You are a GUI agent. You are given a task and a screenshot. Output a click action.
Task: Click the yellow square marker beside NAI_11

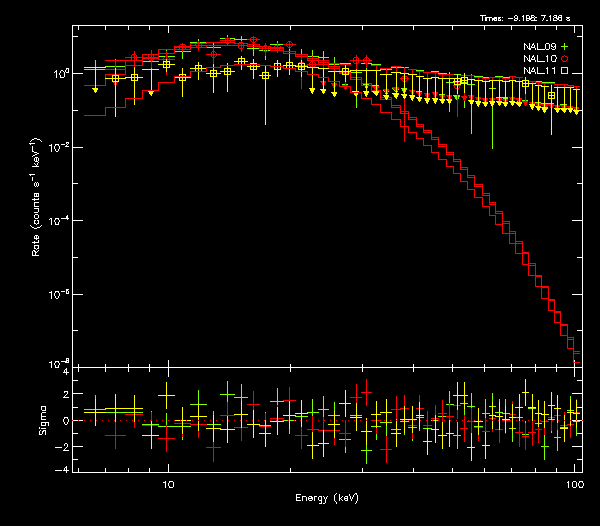tap(564, 71)
